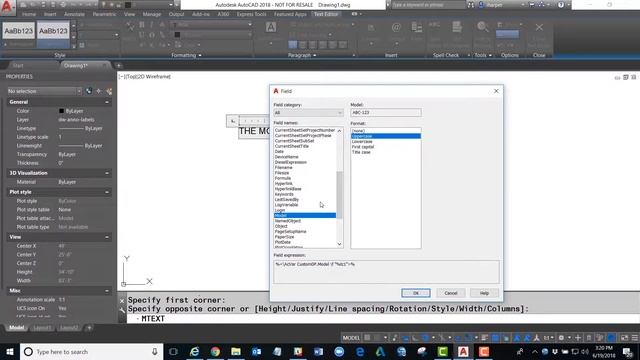Select Lowercase in the Format list

tap(362, 141)
